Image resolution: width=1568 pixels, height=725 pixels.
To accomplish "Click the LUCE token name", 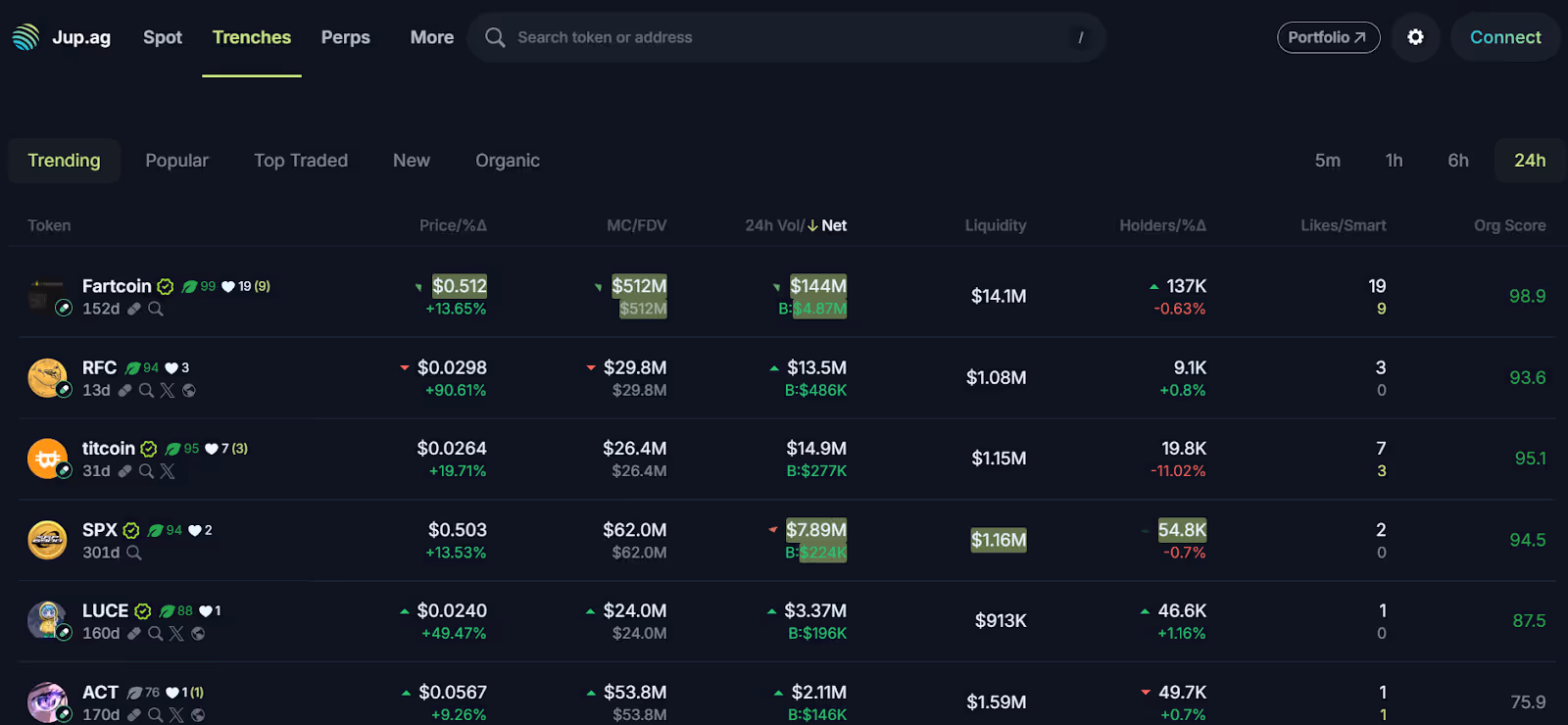I will (x=105, y=610).
